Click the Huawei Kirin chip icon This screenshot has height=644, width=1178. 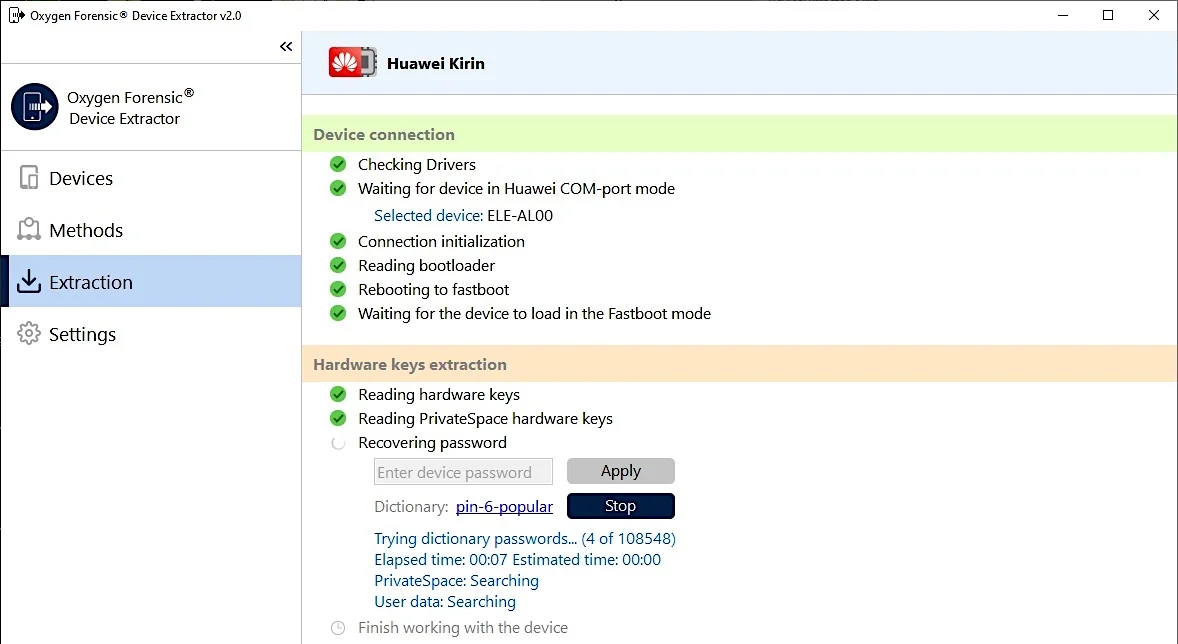(x=352, y=62)
